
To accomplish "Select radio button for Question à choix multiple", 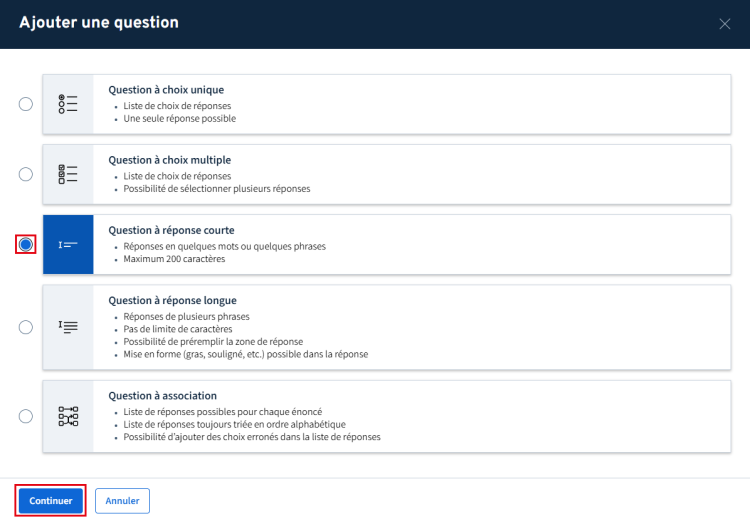I will 26,174.
